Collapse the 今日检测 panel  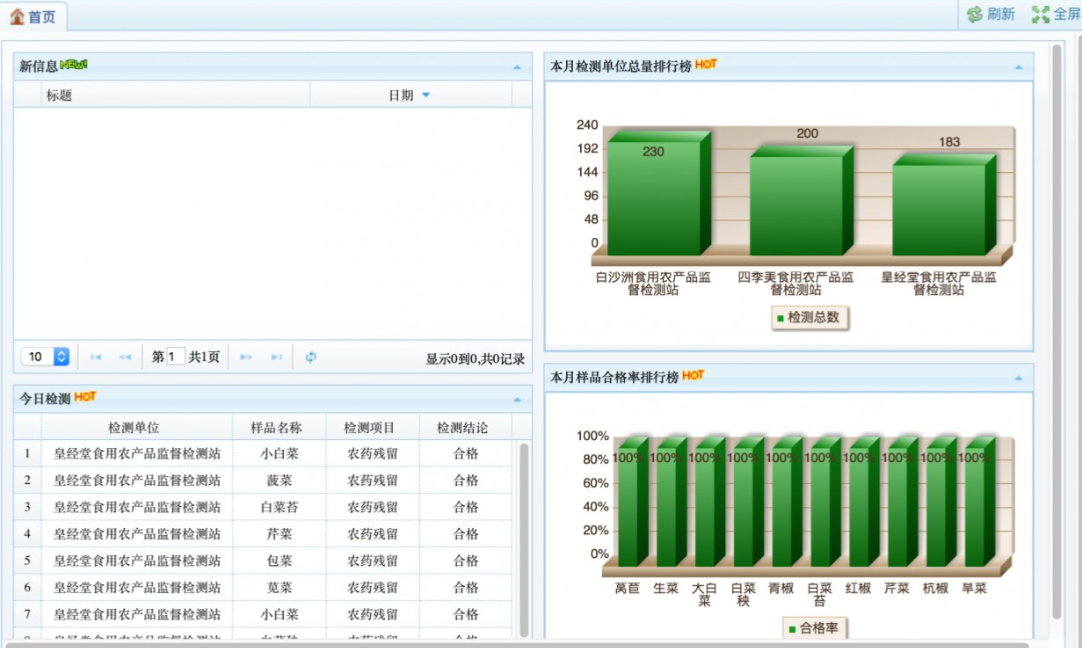517,400
